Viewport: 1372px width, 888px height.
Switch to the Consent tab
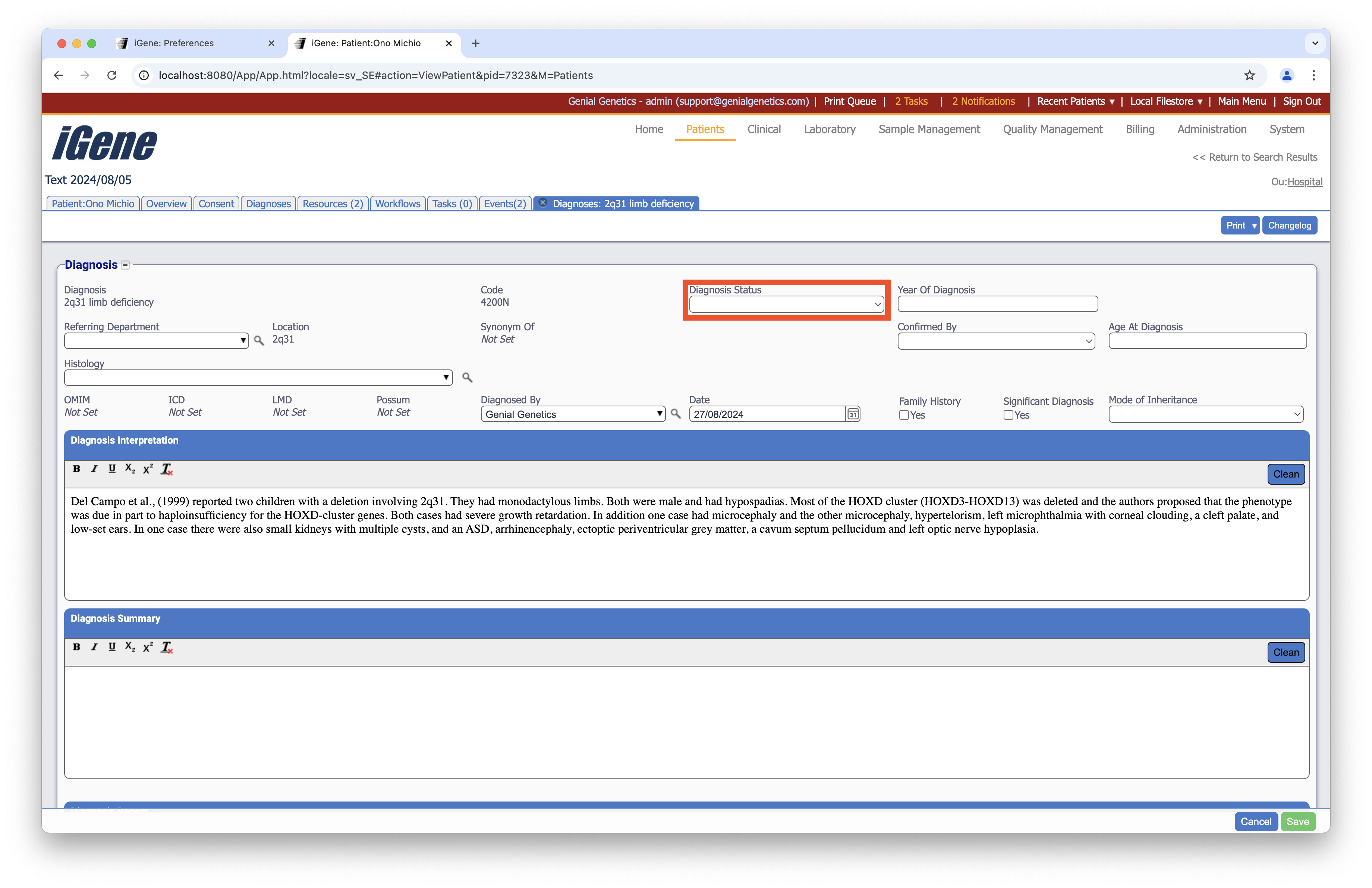[x=216, y=204]
